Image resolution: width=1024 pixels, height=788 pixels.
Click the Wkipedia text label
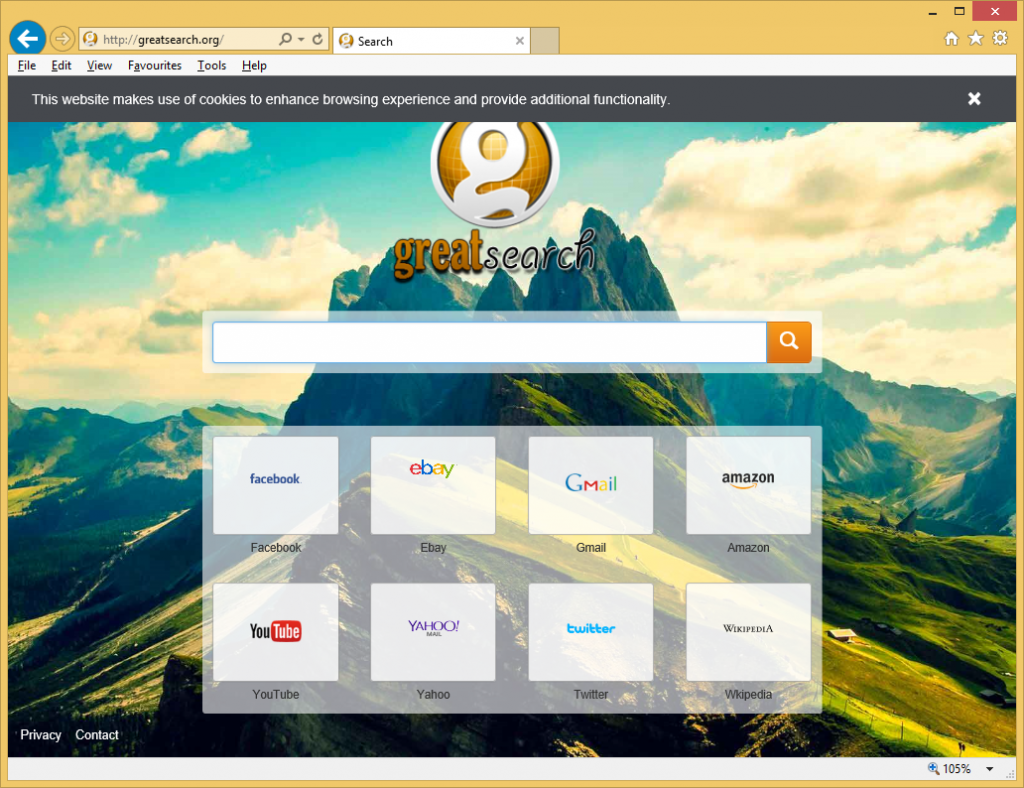748,695
